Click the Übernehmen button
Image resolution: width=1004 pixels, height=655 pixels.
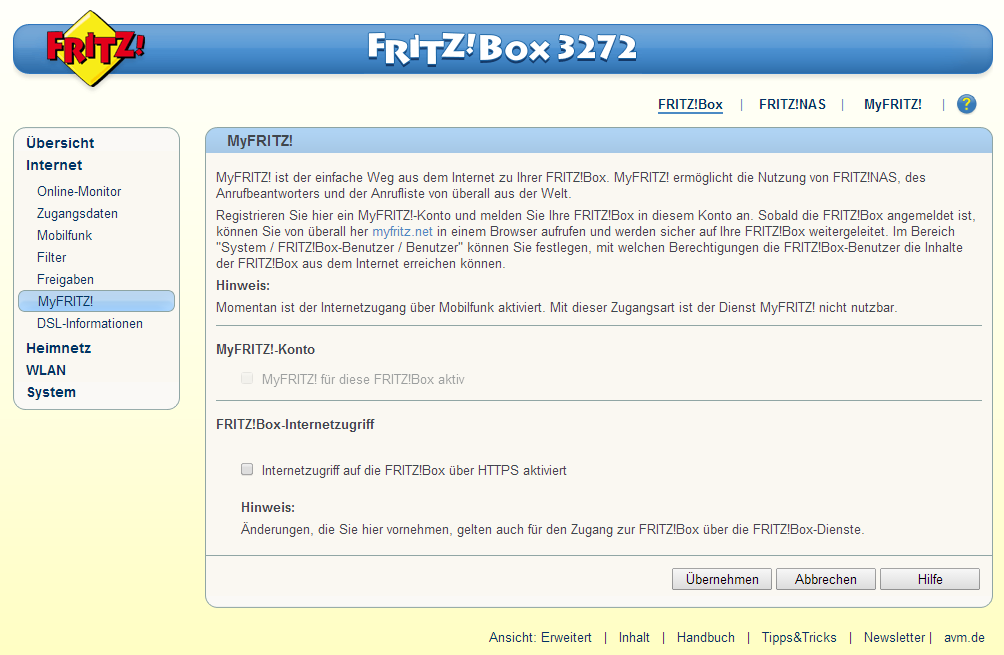pos(721,578)
